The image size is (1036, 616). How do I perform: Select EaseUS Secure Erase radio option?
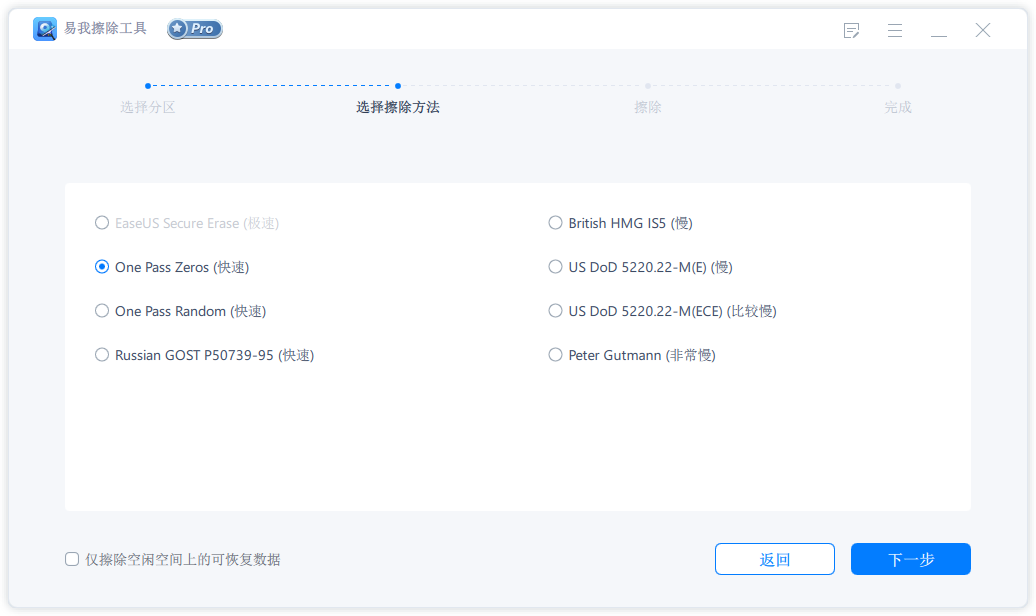click(102, 223)
